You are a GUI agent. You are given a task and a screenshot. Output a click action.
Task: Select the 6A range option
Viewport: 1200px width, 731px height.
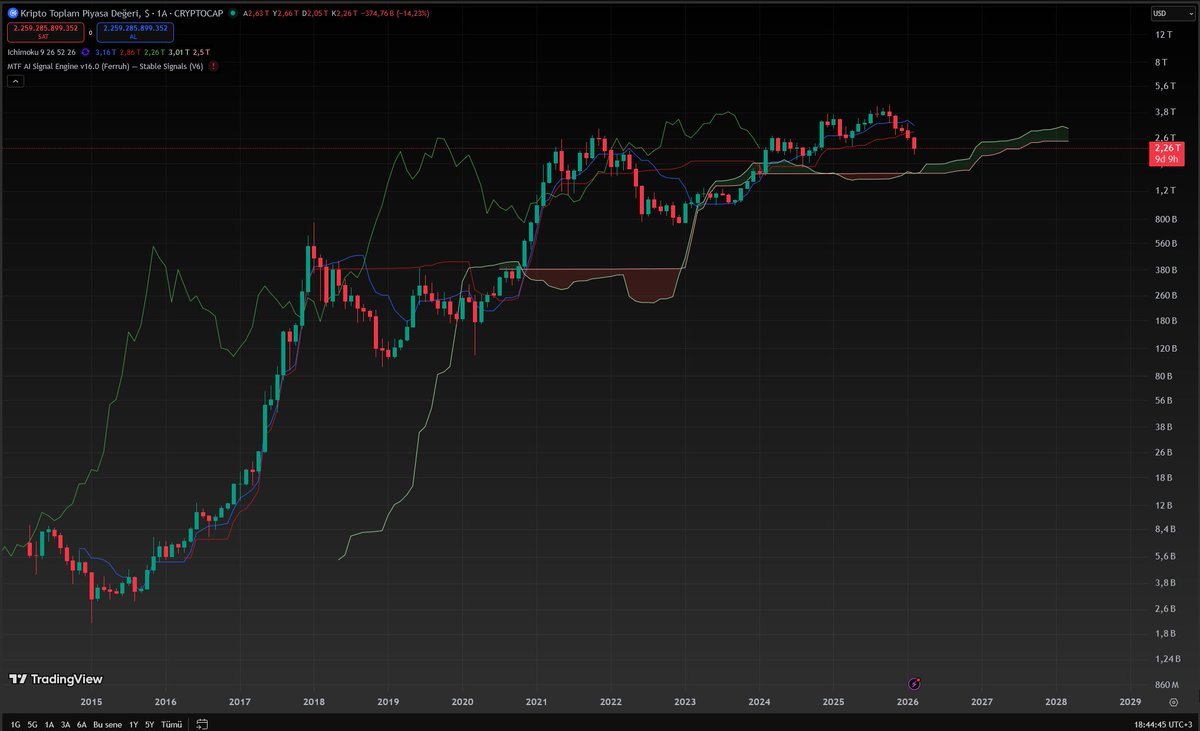tap(81, 723)
